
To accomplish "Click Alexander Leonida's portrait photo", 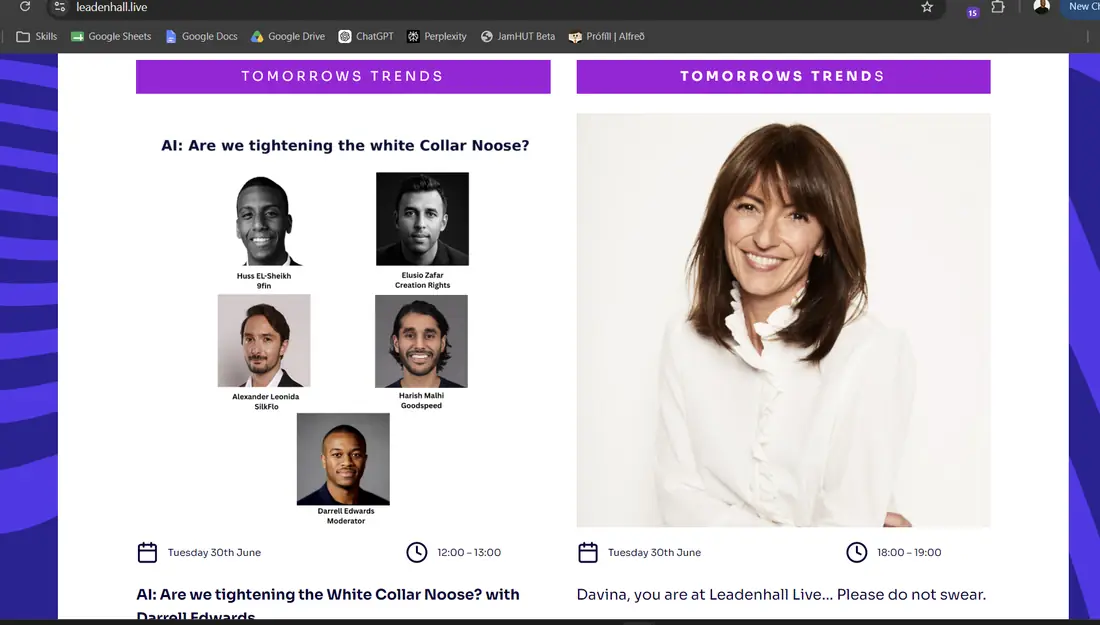I will 264,340.
